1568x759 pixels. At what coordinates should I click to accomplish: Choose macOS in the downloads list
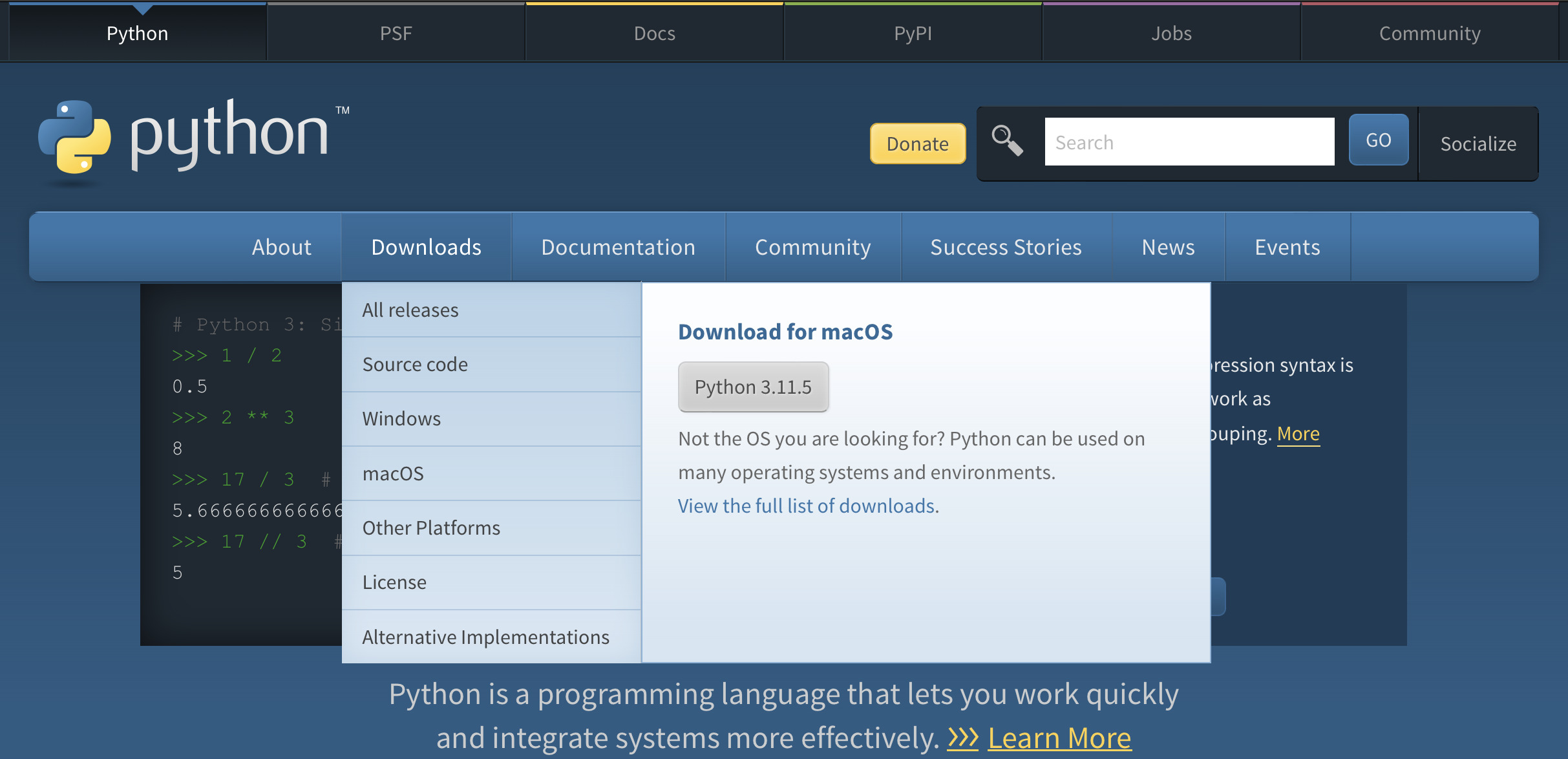(x=491, y=473)
